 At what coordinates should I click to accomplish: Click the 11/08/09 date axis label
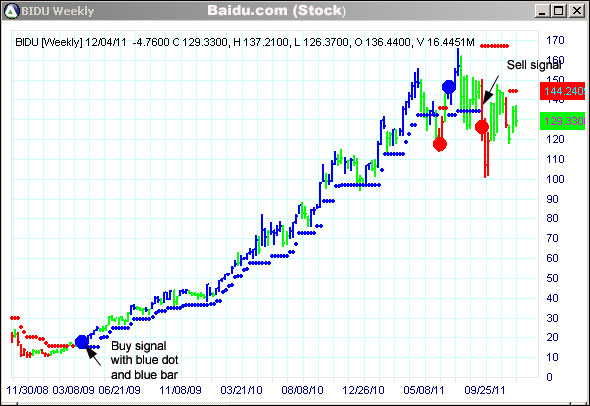(x=180, y=390)
